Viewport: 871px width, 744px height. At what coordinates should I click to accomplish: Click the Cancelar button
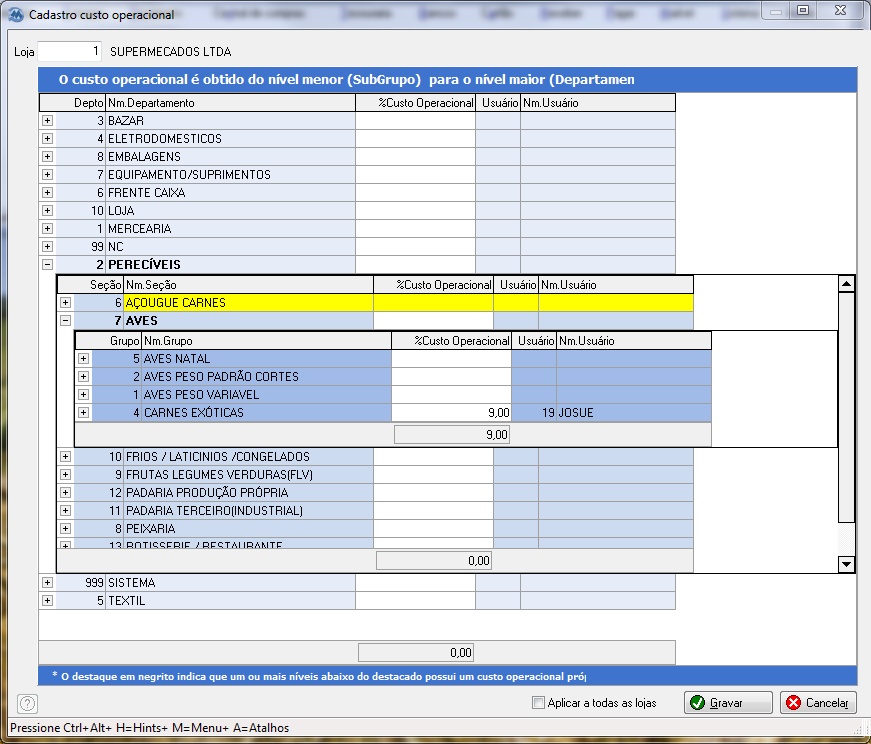point(818,702)
